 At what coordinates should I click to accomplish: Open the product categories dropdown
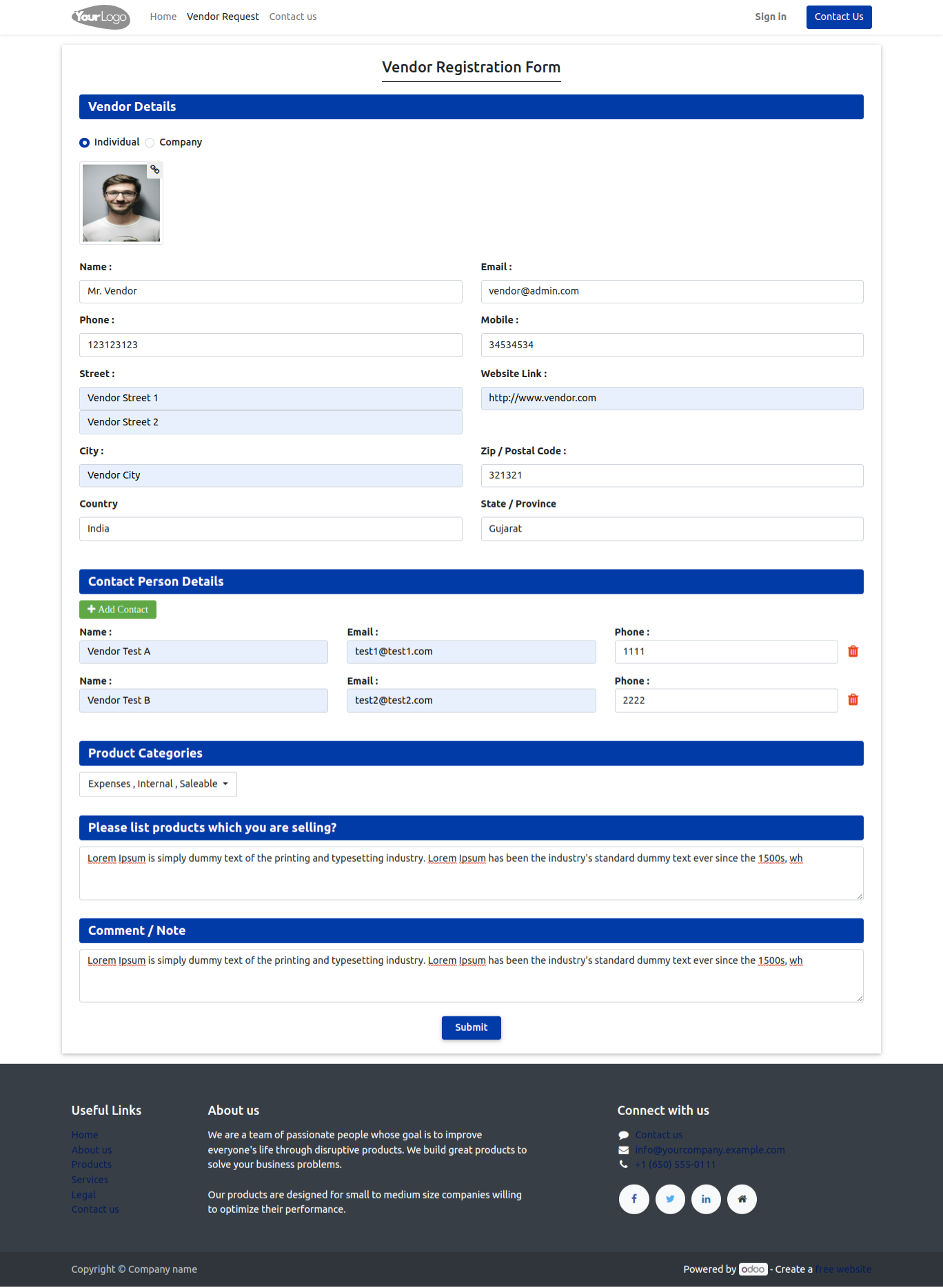pyautogui.click(x=158, y=784)
